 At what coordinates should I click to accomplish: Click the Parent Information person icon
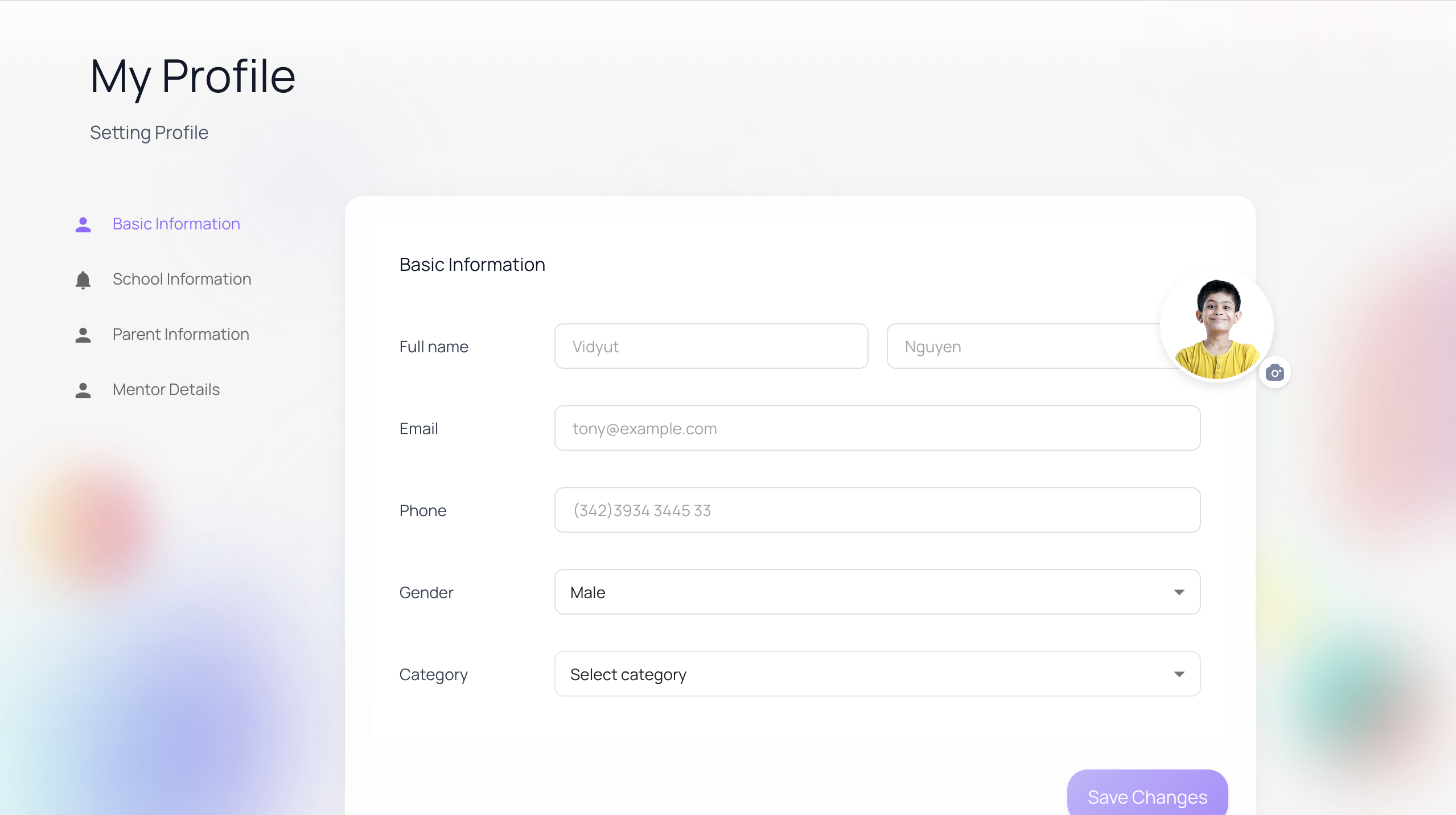pyautogui.click(x=83, y=335)
